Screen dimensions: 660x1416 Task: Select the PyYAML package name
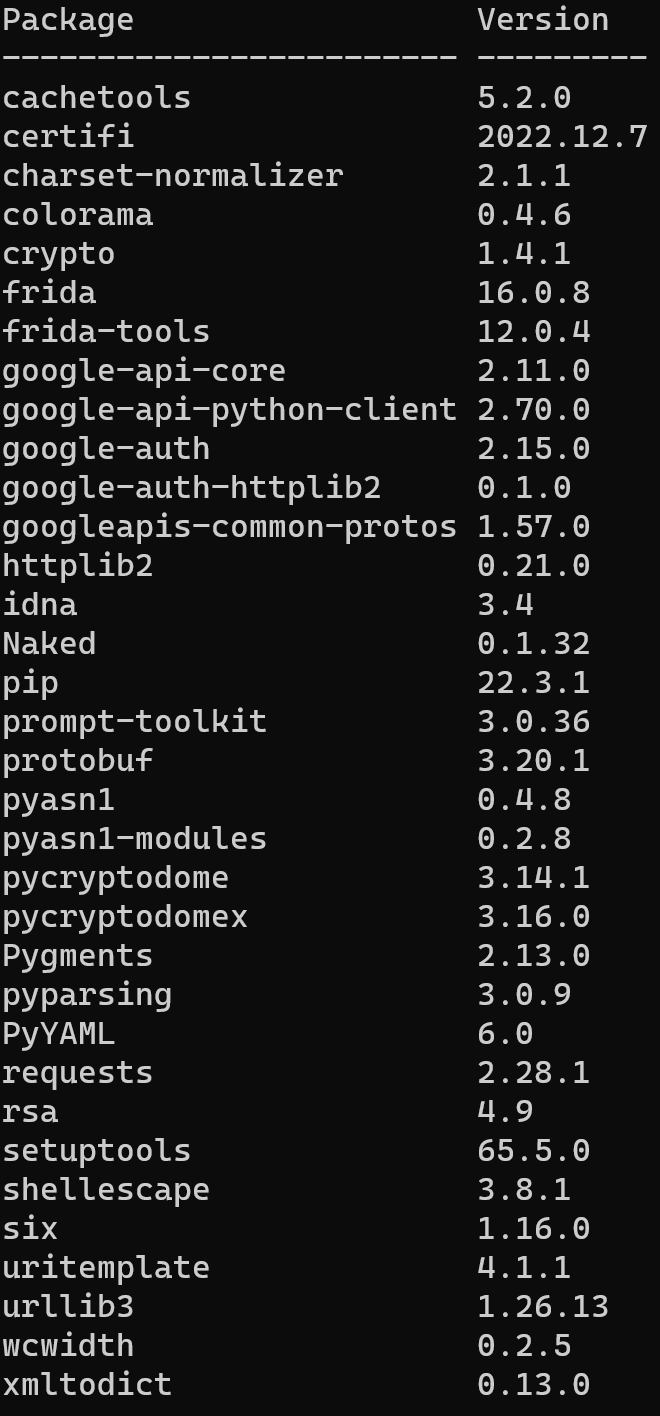tap(59, 1033)
